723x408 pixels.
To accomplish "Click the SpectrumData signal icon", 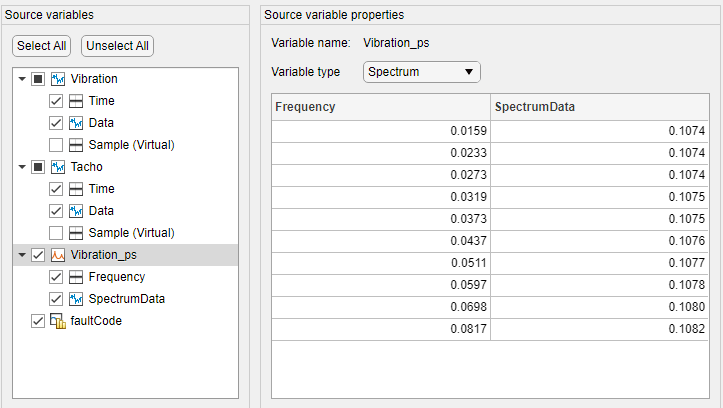I will [76, 299].
